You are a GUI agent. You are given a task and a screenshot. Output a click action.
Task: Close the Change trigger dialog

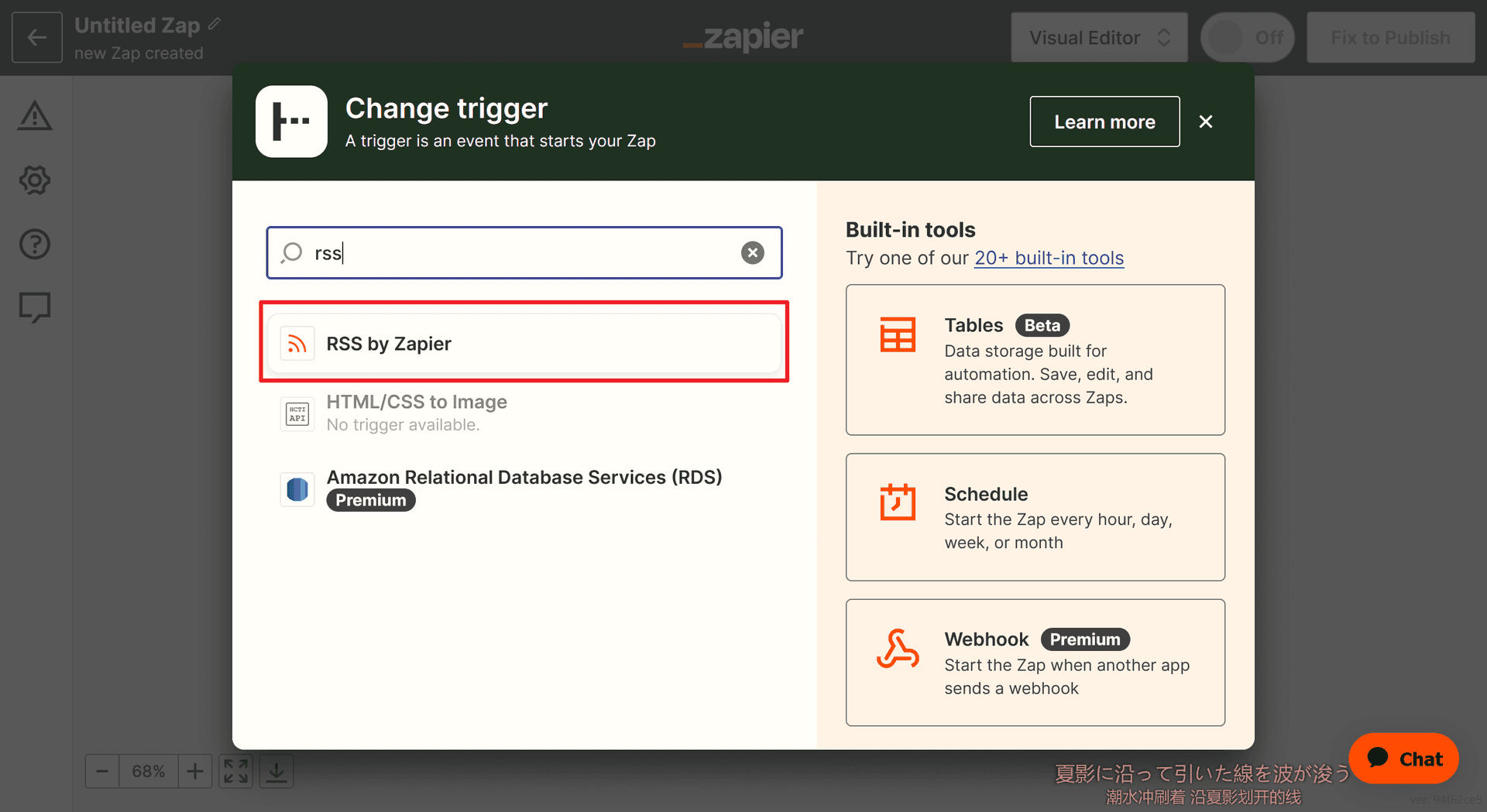coord(1206,122)
